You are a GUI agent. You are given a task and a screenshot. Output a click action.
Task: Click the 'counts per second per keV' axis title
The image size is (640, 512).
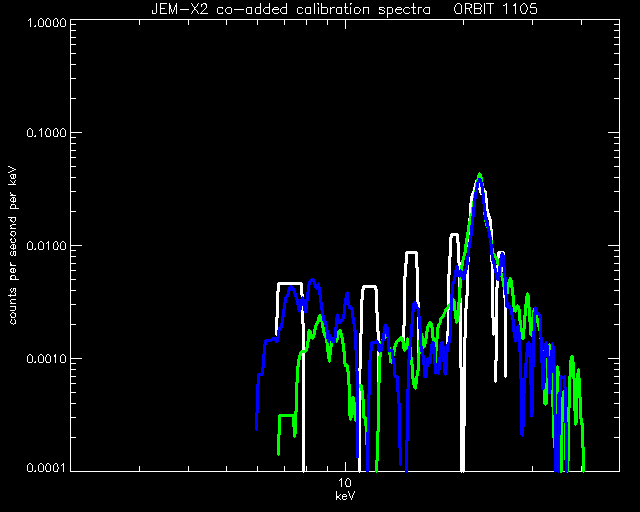pos(13,246)
